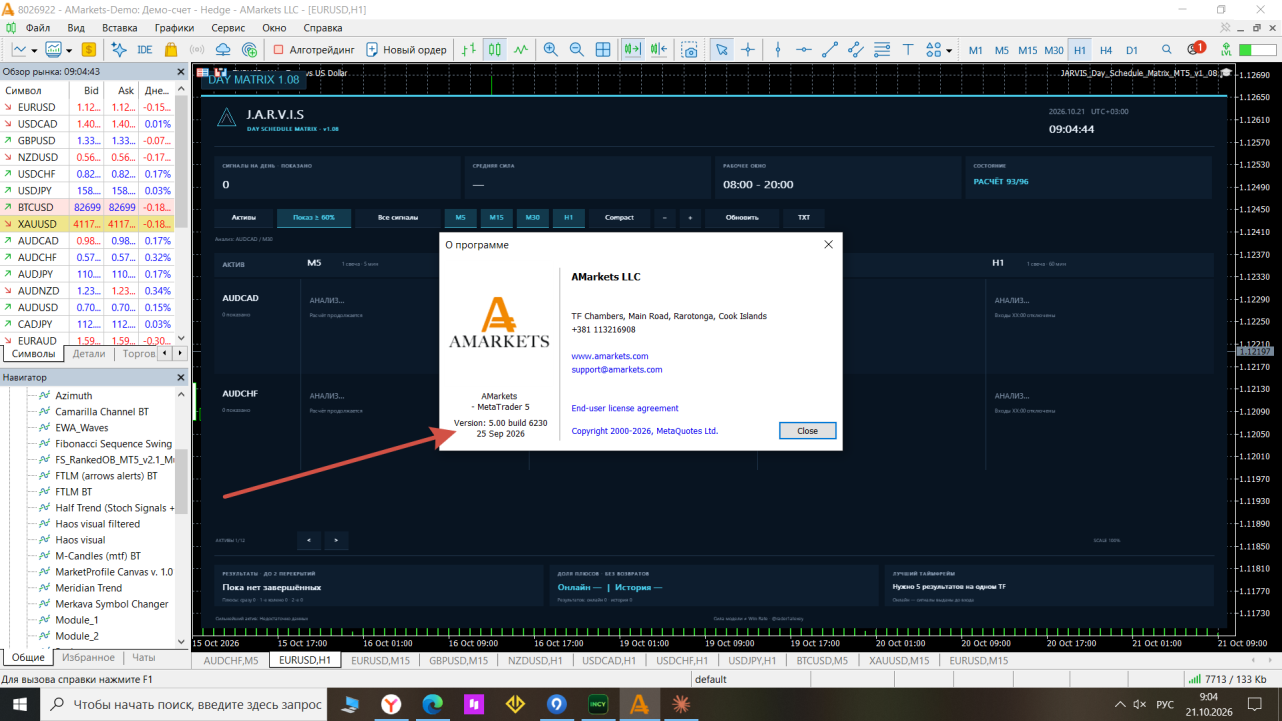The width and height of the screenshot is (1282, 721).
Task: Select the trendline drawing tool
Action: [x=830, y=49]
